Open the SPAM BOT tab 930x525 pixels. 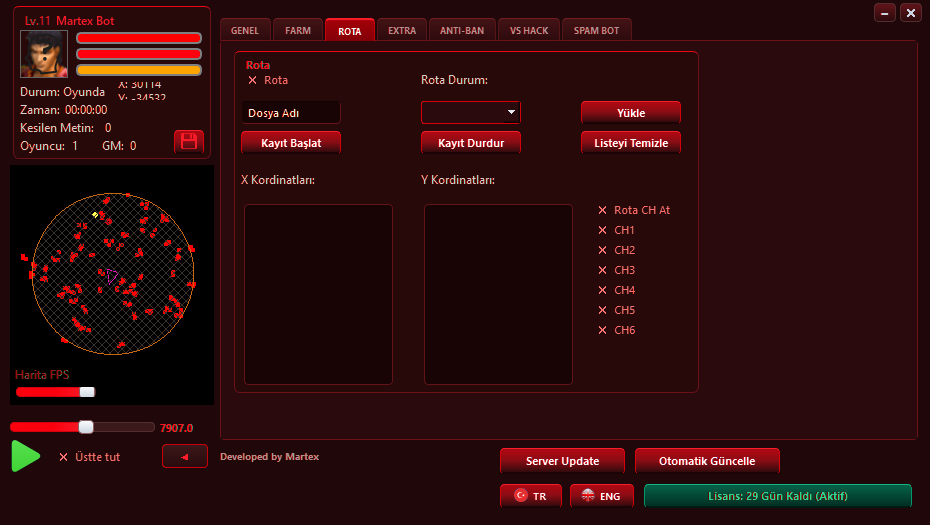tap(597, 30)
